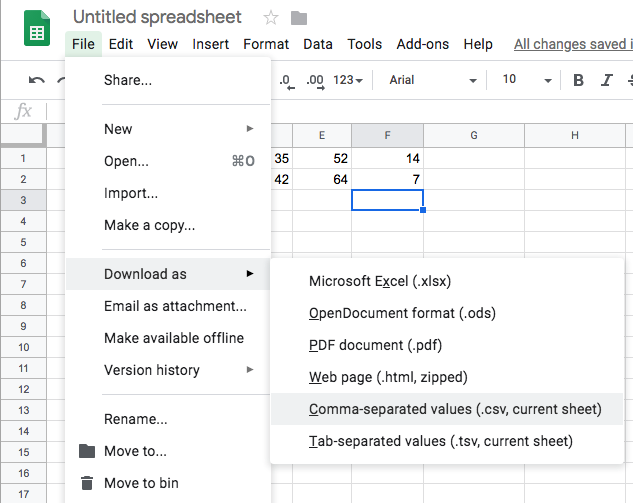Click the increase decimal places button

coord(315,80)
